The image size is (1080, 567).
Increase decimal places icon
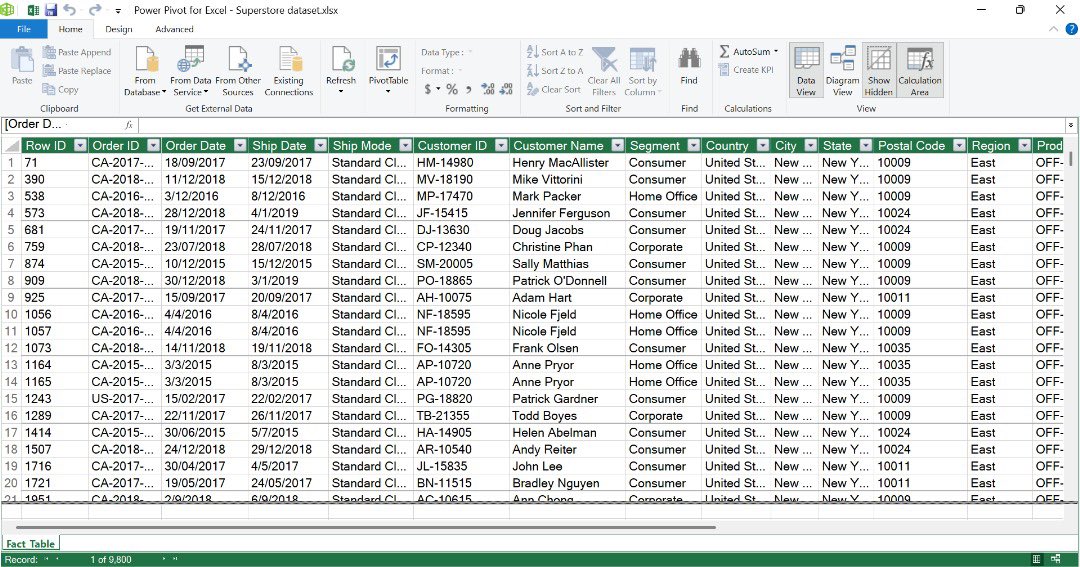tap(488, 89)
